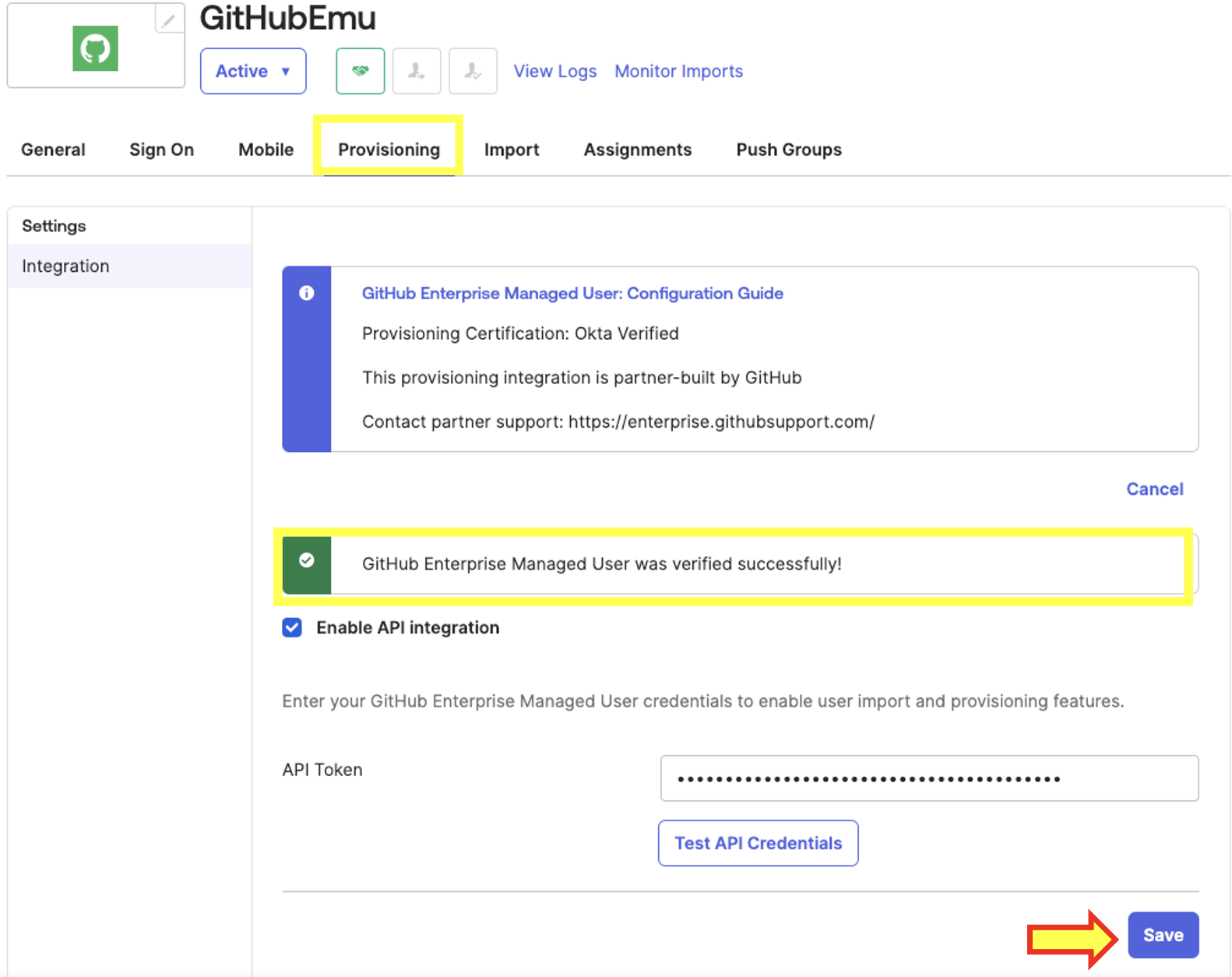Click the Settings sidebar heading

click(54, 226)
